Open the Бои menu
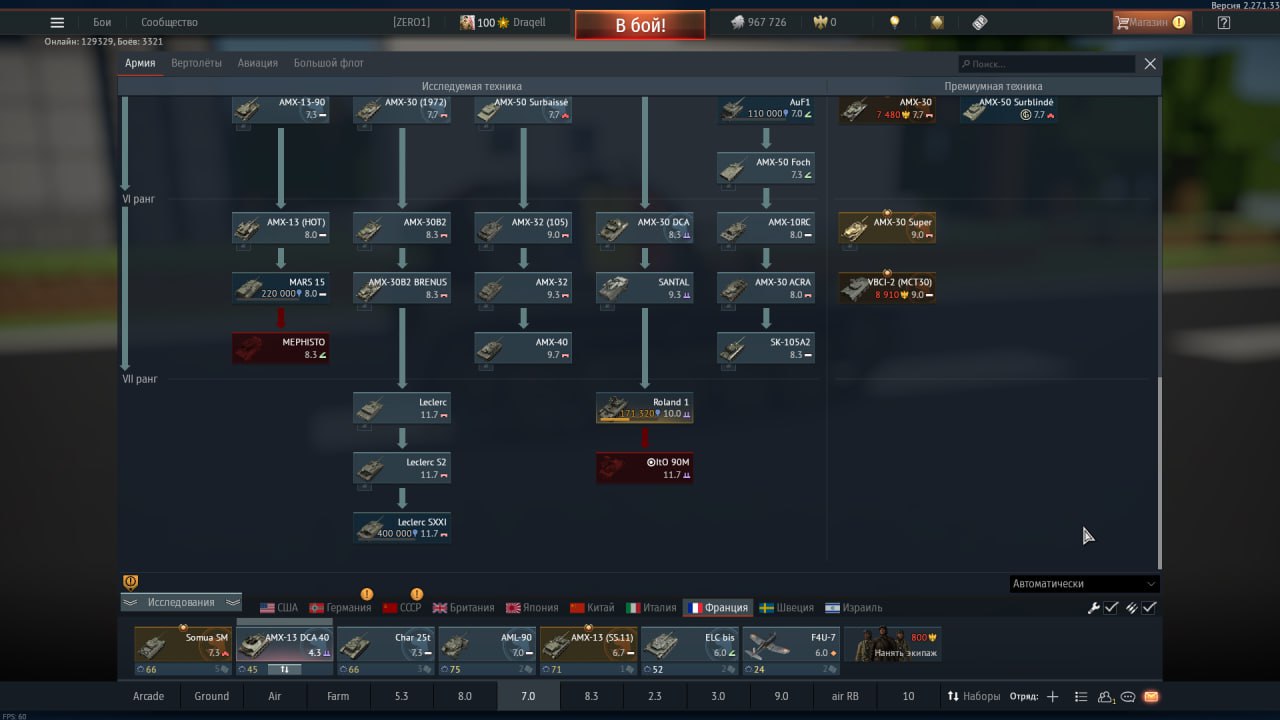The width and height of the screenshot is (1280, 720). tap(102, 22)
